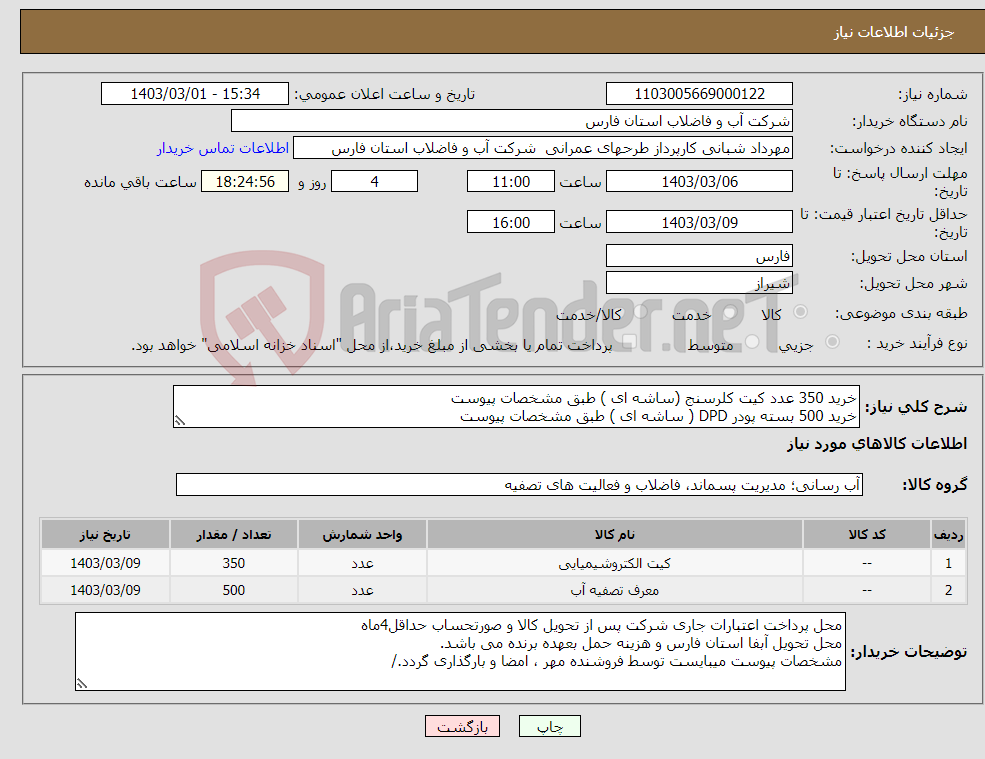The image size is (985, 759).
Task: Click the چاپ (print) button
Action: tap(550, 726)
